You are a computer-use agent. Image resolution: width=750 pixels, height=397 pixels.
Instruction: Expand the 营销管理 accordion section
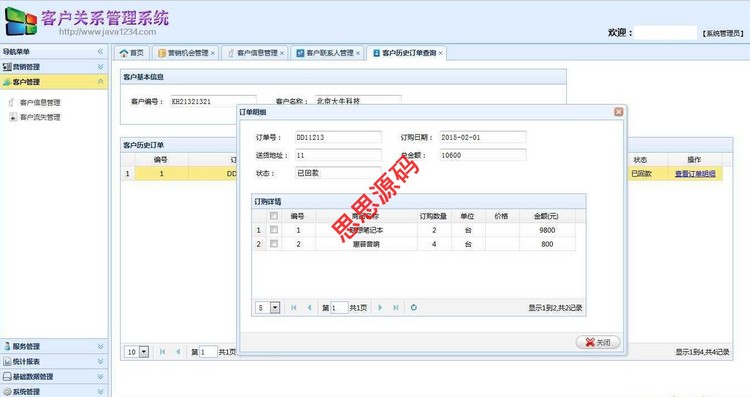(x=100, y=66)
